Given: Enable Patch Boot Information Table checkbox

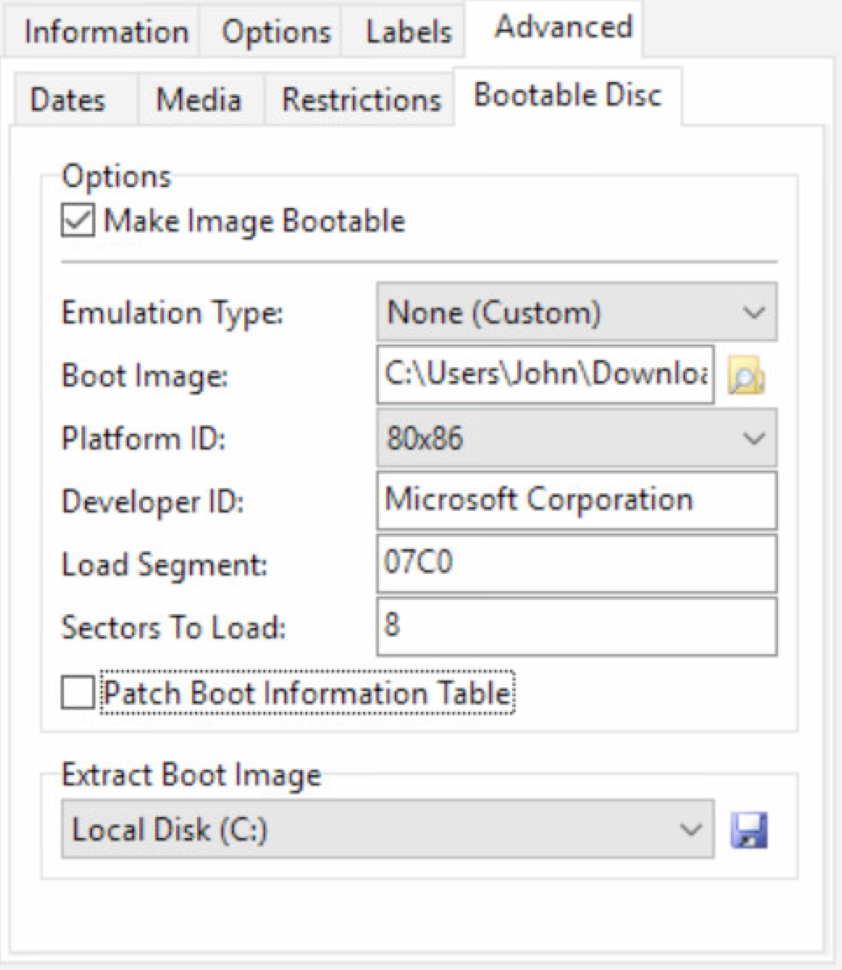Looking at the screenshot, I should pyautogui.click(x=79, y=692).
